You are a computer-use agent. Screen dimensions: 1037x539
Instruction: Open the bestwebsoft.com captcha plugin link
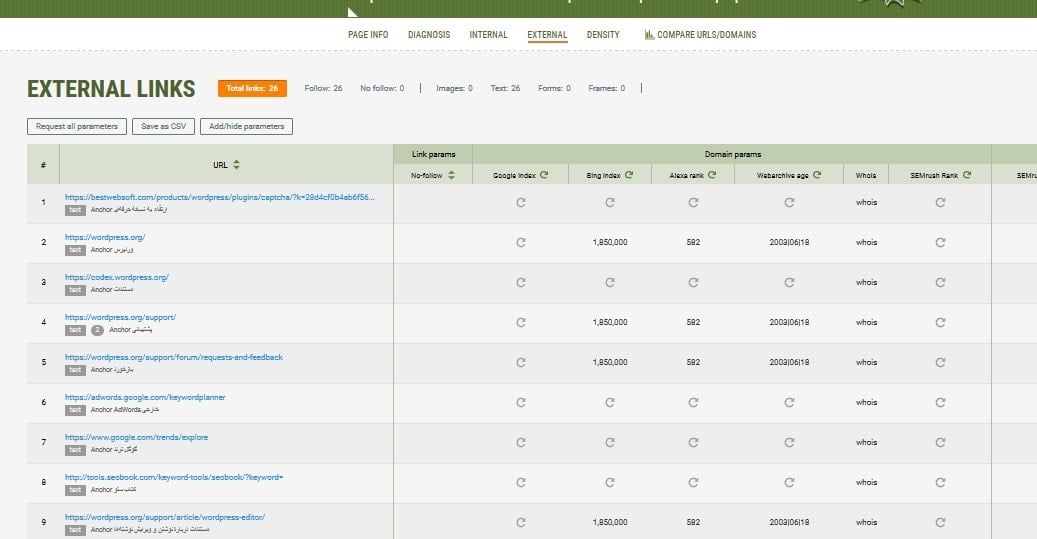point(220,197)
